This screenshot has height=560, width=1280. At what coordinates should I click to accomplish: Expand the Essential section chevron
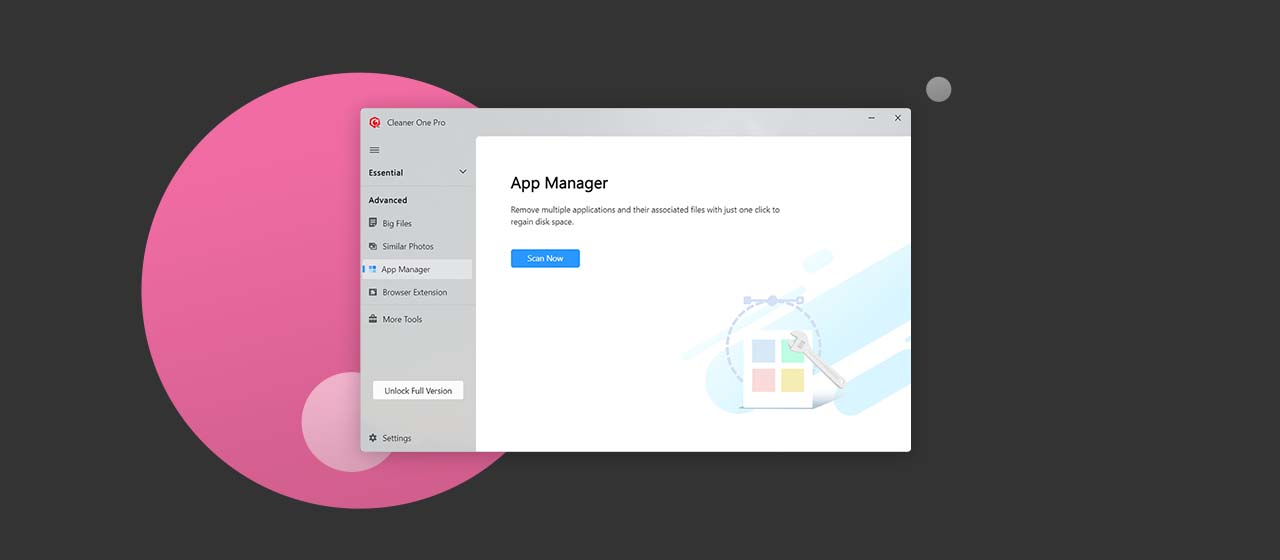tap(462, 172)
